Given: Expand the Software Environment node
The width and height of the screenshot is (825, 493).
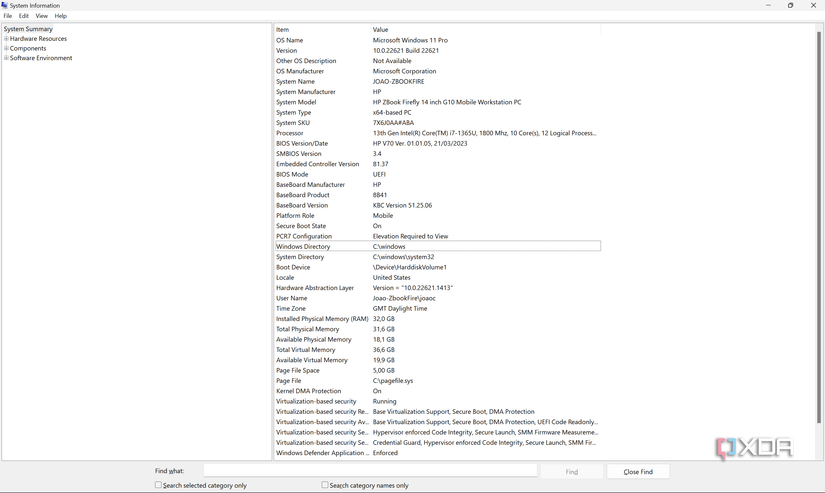Looking at the screenshot, I should click(x=6, y=58).
